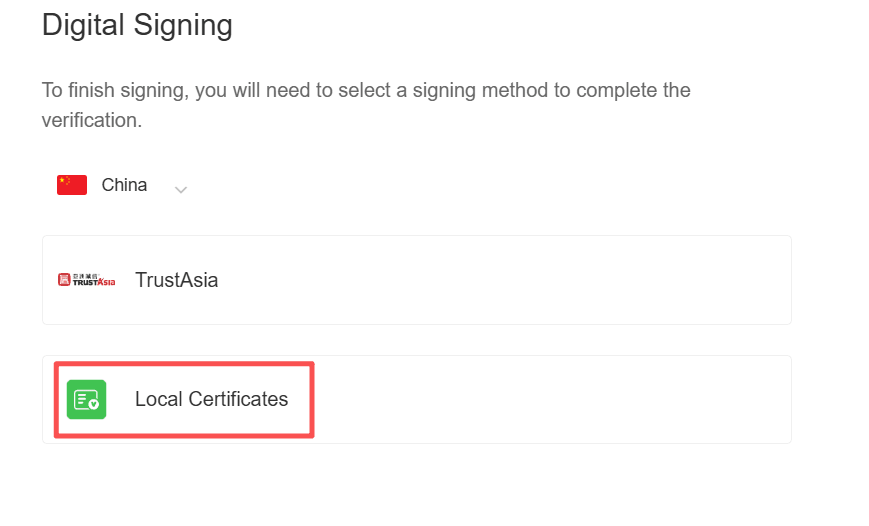Choose the Local Certificates label
Viewport: 869px width, 526px height.
pyautogui.click(x=211, y=399)
